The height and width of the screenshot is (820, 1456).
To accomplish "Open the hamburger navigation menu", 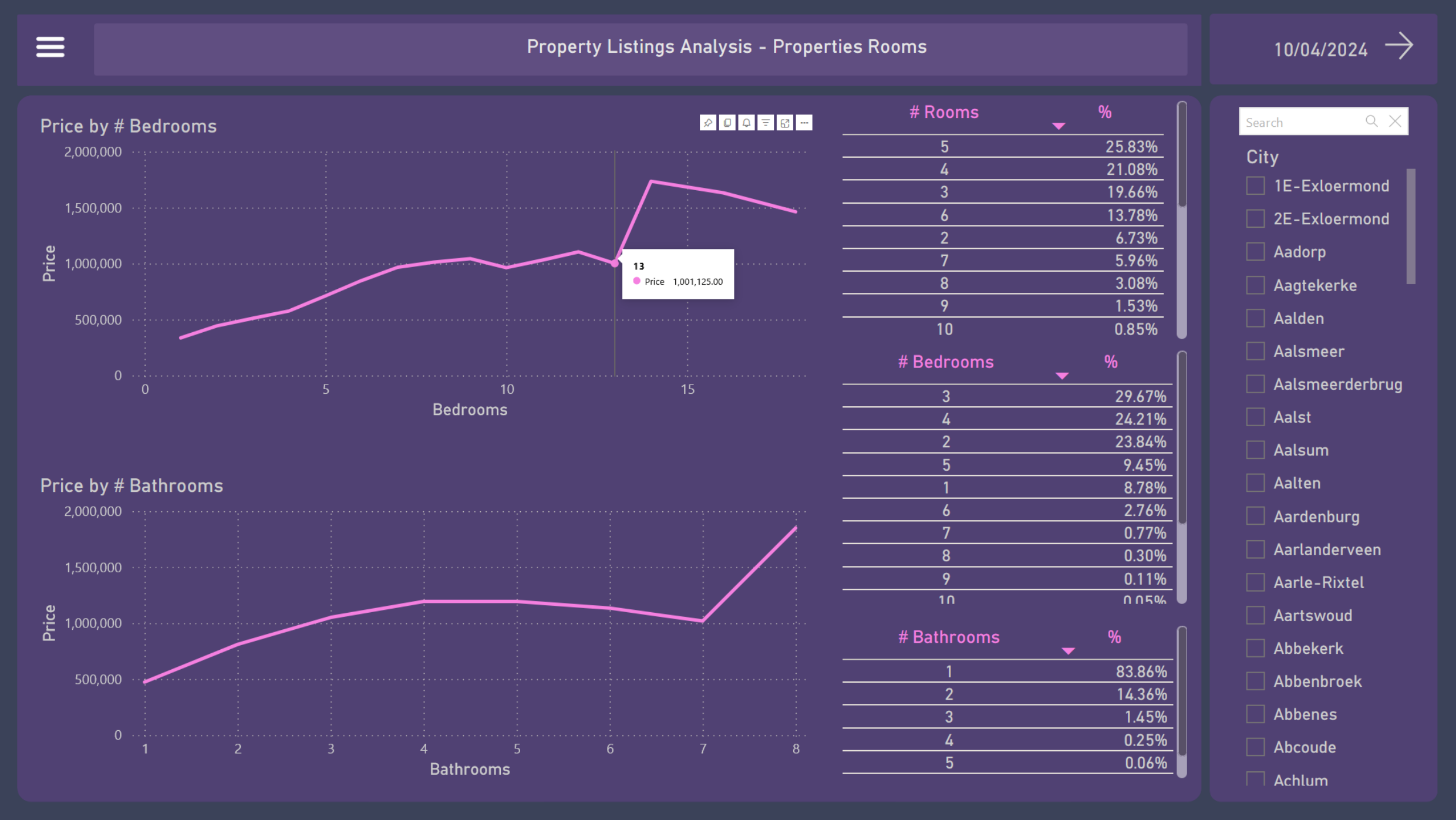I will 50,47.
